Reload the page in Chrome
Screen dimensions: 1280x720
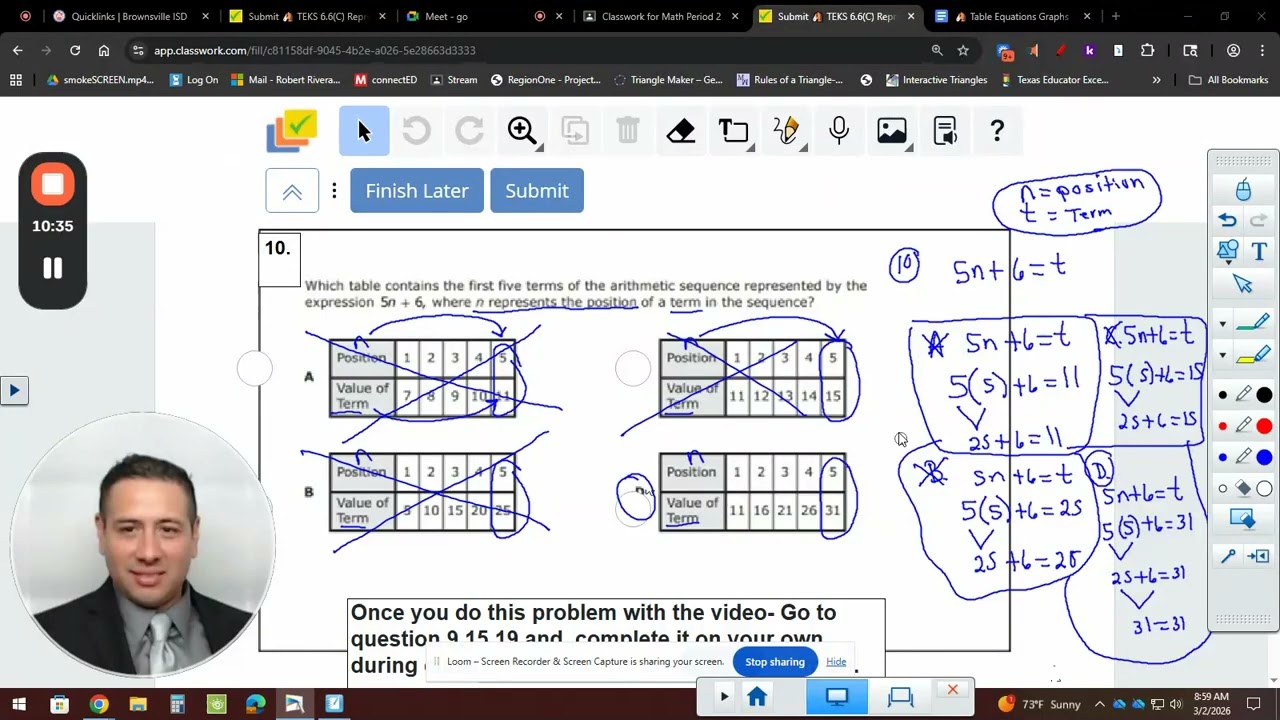75,50
